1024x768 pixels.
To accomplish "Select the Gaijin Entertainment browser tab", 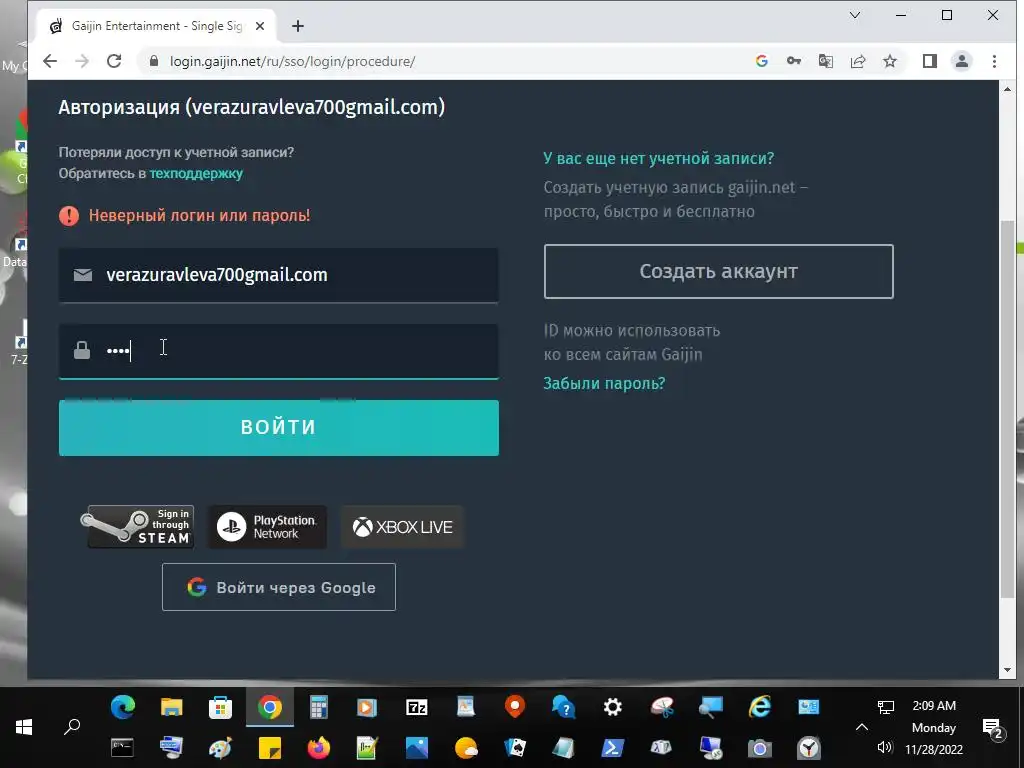I will click(157, 26).
